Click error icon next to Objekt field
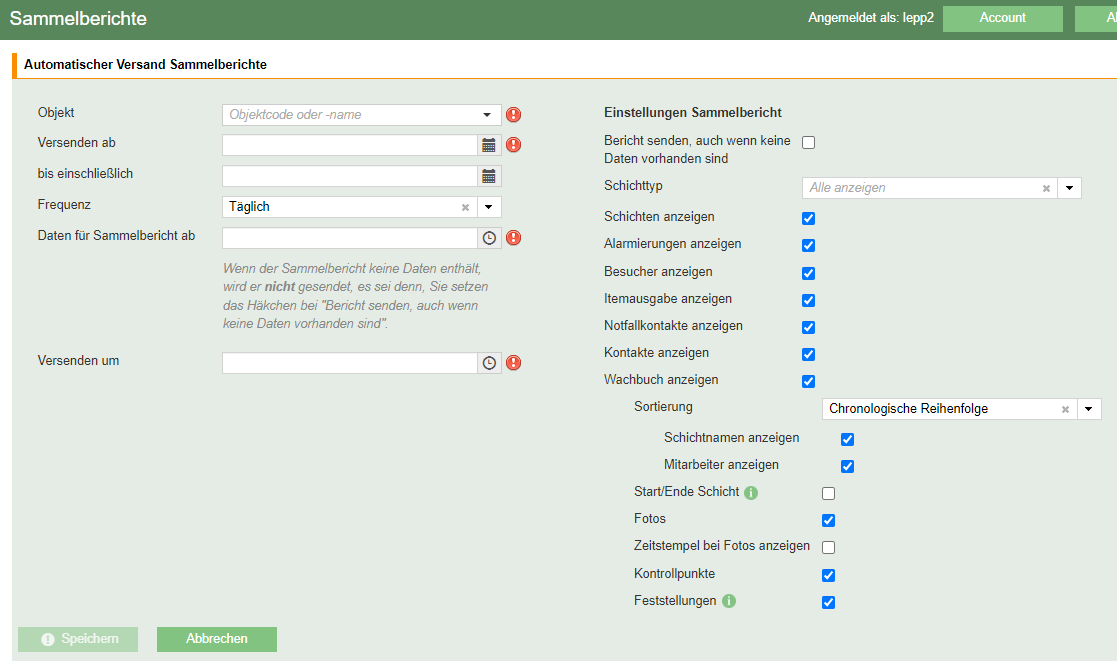 pos(514,115)
